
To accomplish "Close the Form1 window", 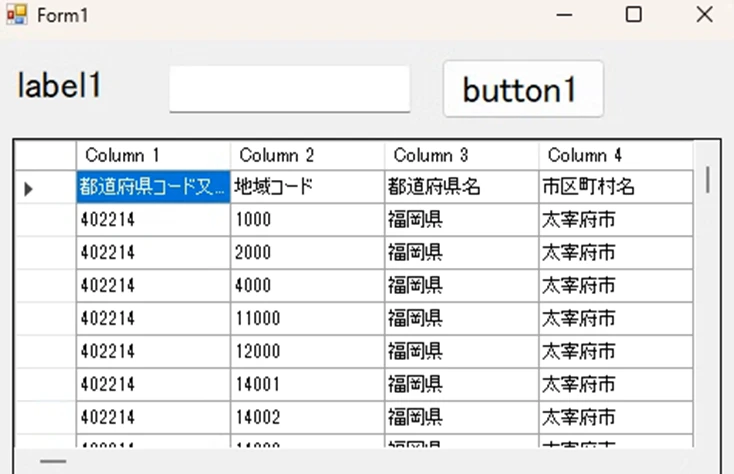I will [704, 15].
